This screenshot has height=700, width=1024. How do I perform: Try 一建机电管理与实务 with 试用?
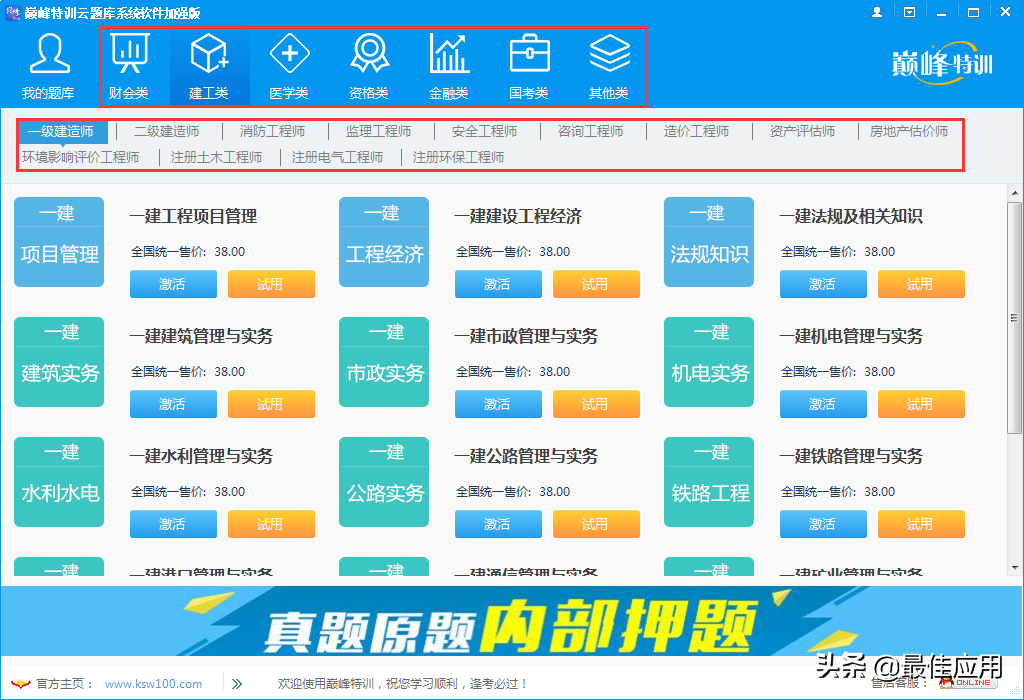(x=921, y=404)
